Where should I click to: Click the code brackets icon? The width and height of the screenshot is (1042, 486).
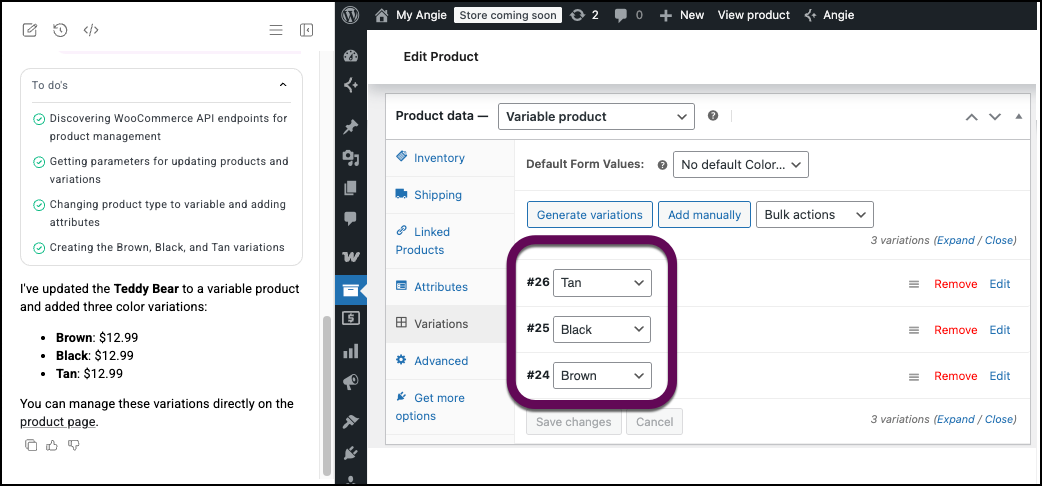click(x=91, y=30)
